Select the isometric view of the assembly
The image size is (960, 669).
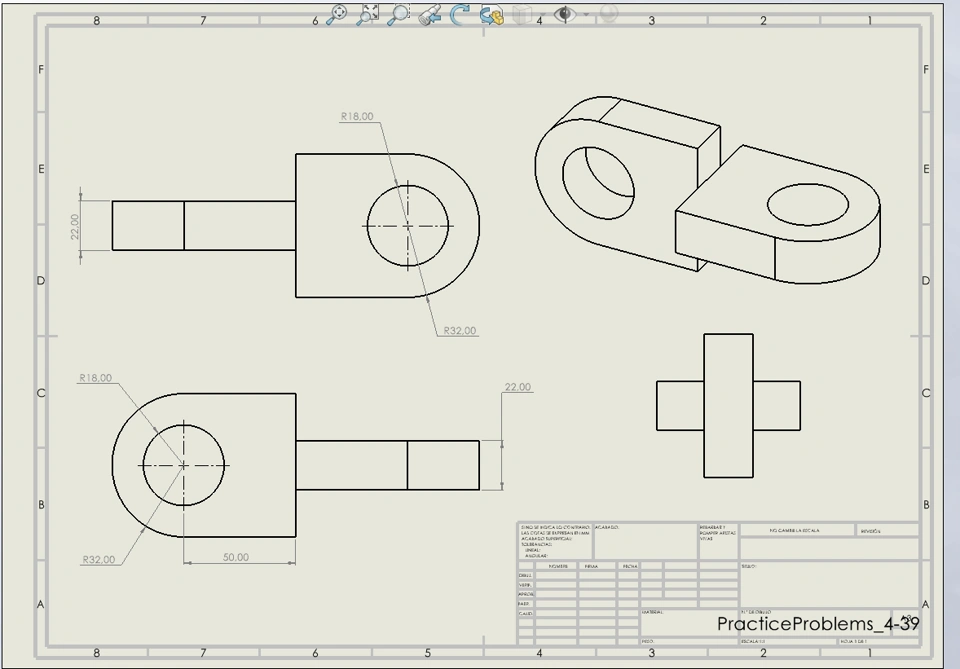(707, 190)
